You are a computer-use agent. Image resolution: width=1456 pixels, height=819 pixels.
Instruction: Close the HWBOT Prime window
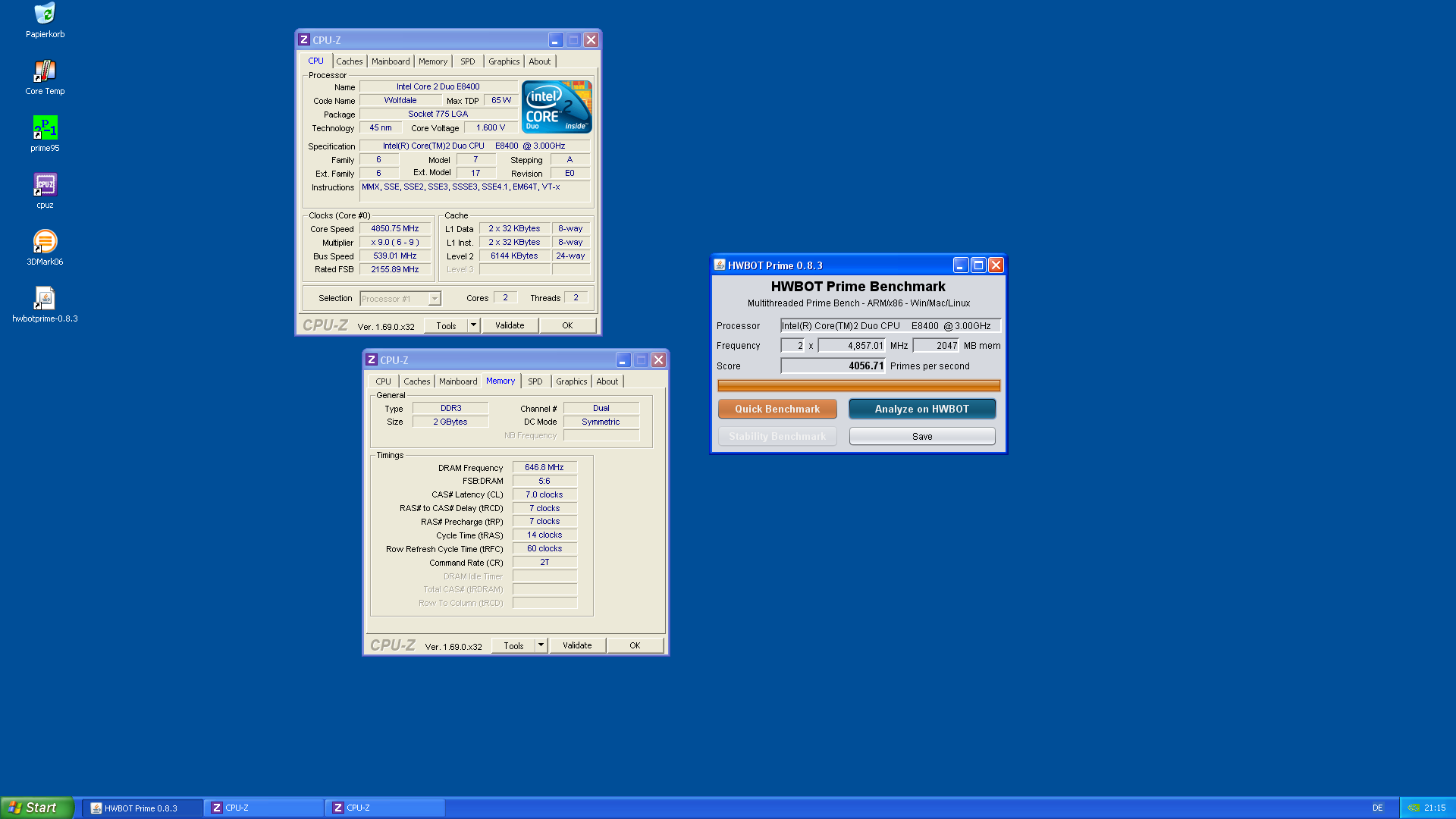pyautogui.click(x=996, y=265)
